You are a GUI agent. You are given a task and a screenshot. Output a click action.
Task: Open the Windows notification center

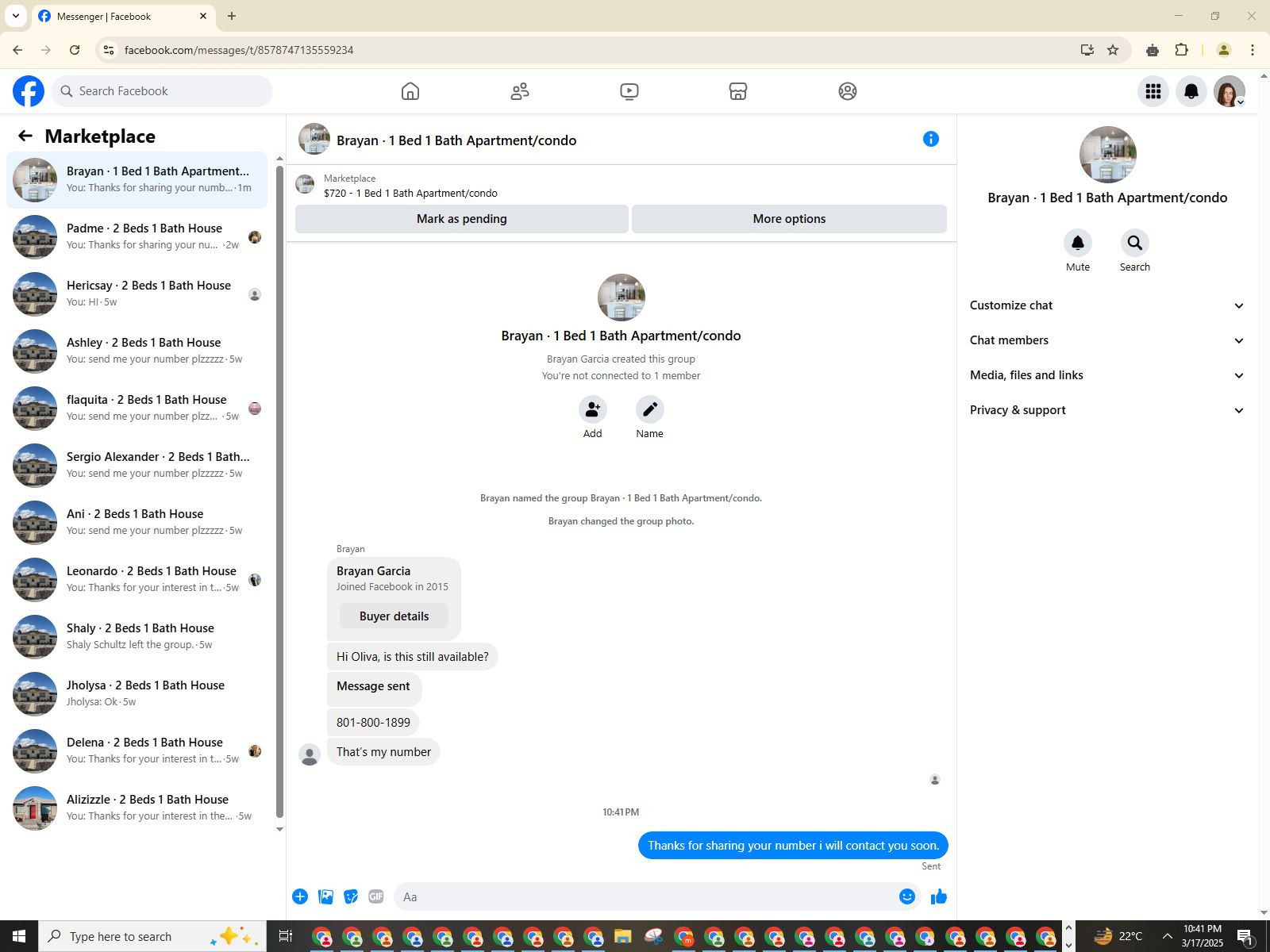[1246, 936]
